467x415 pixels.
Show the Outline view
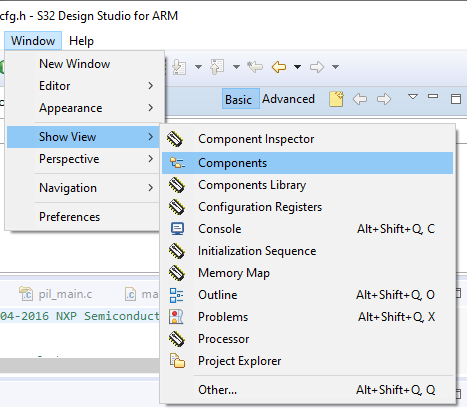[307, 295]
